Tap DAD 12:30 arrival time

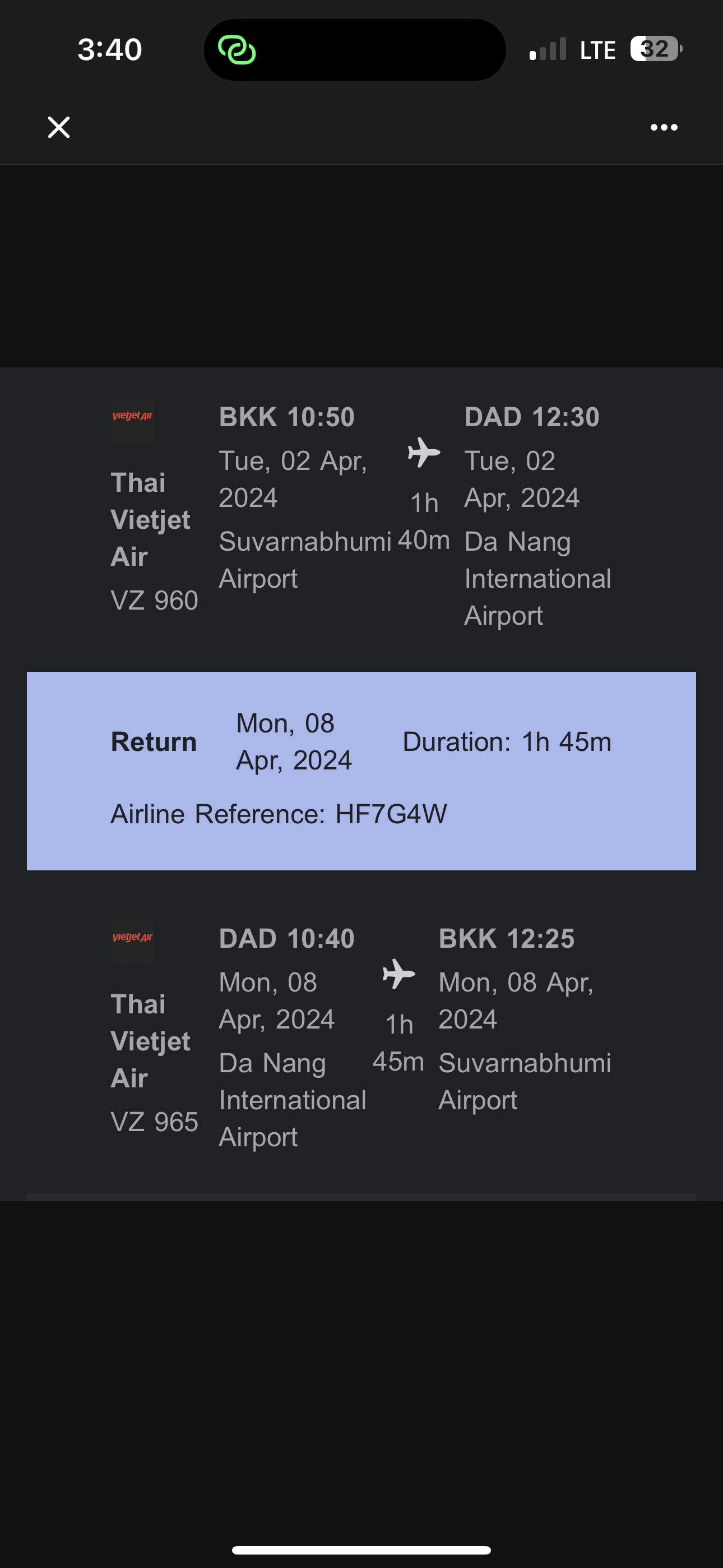(x=532, y=417)
